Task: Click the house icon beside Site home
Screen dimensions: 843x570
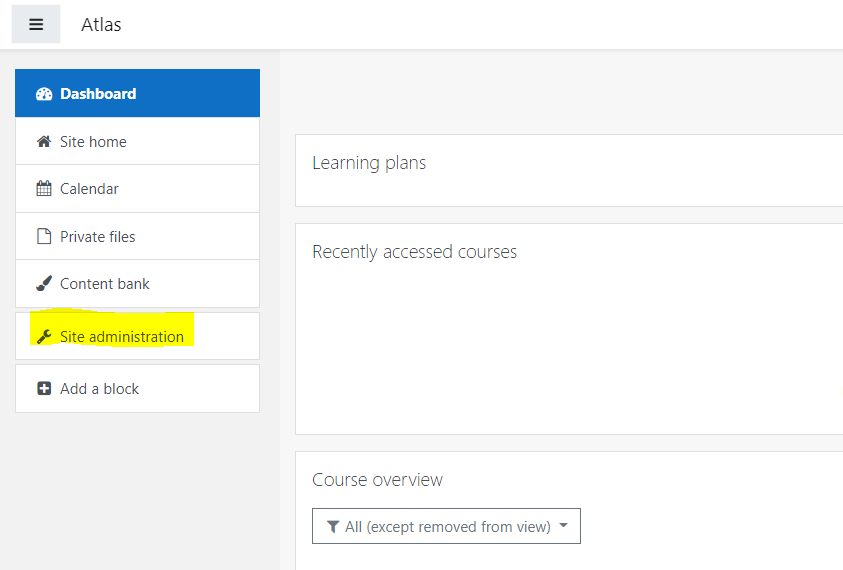Action: [x=43, y=142]
